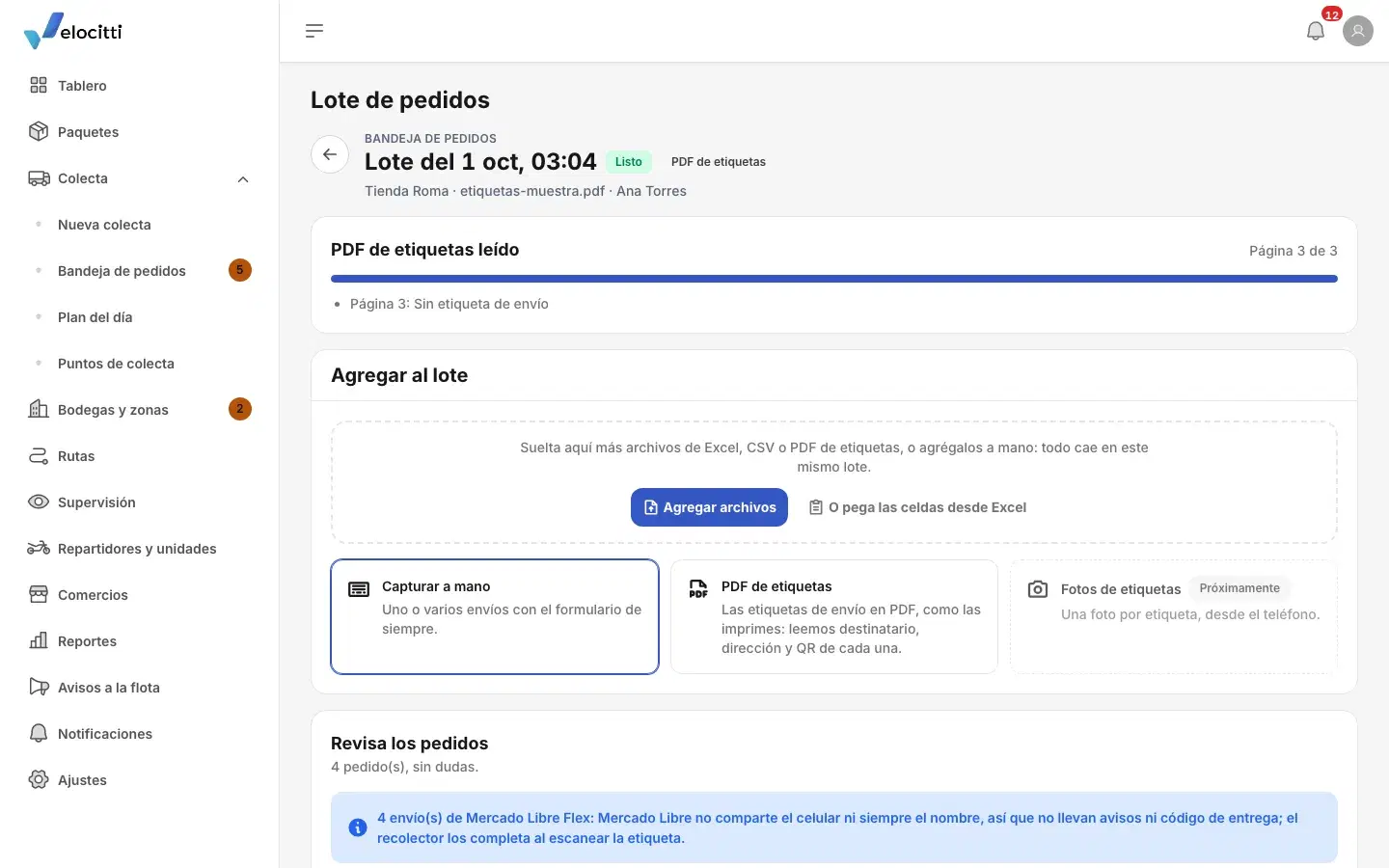Select the PDF de etiquetas option card

point(834,616)
